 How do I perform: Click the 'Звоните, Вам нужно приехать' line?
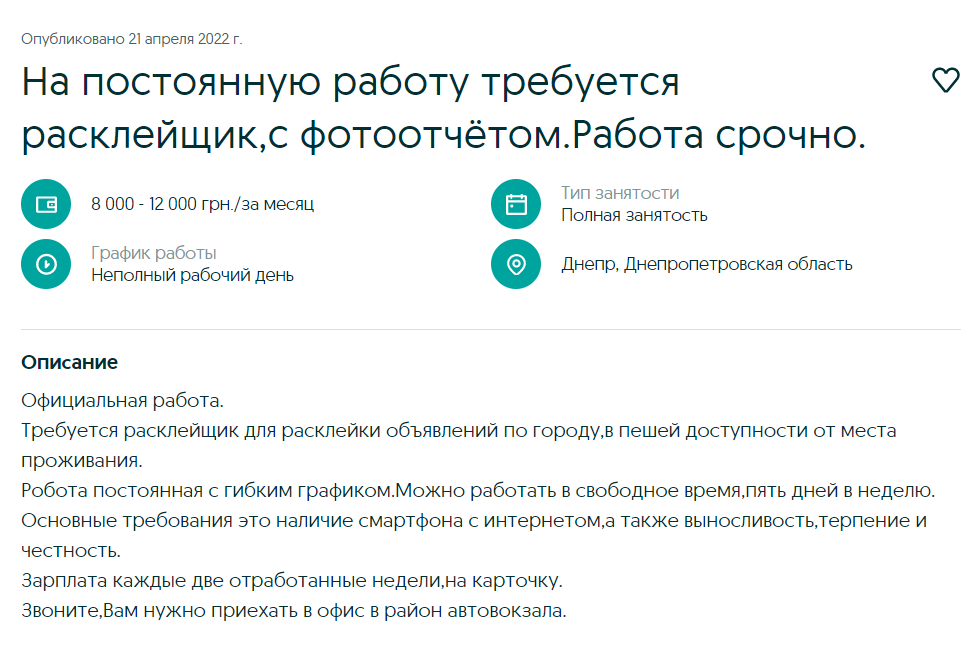point(294,610)
